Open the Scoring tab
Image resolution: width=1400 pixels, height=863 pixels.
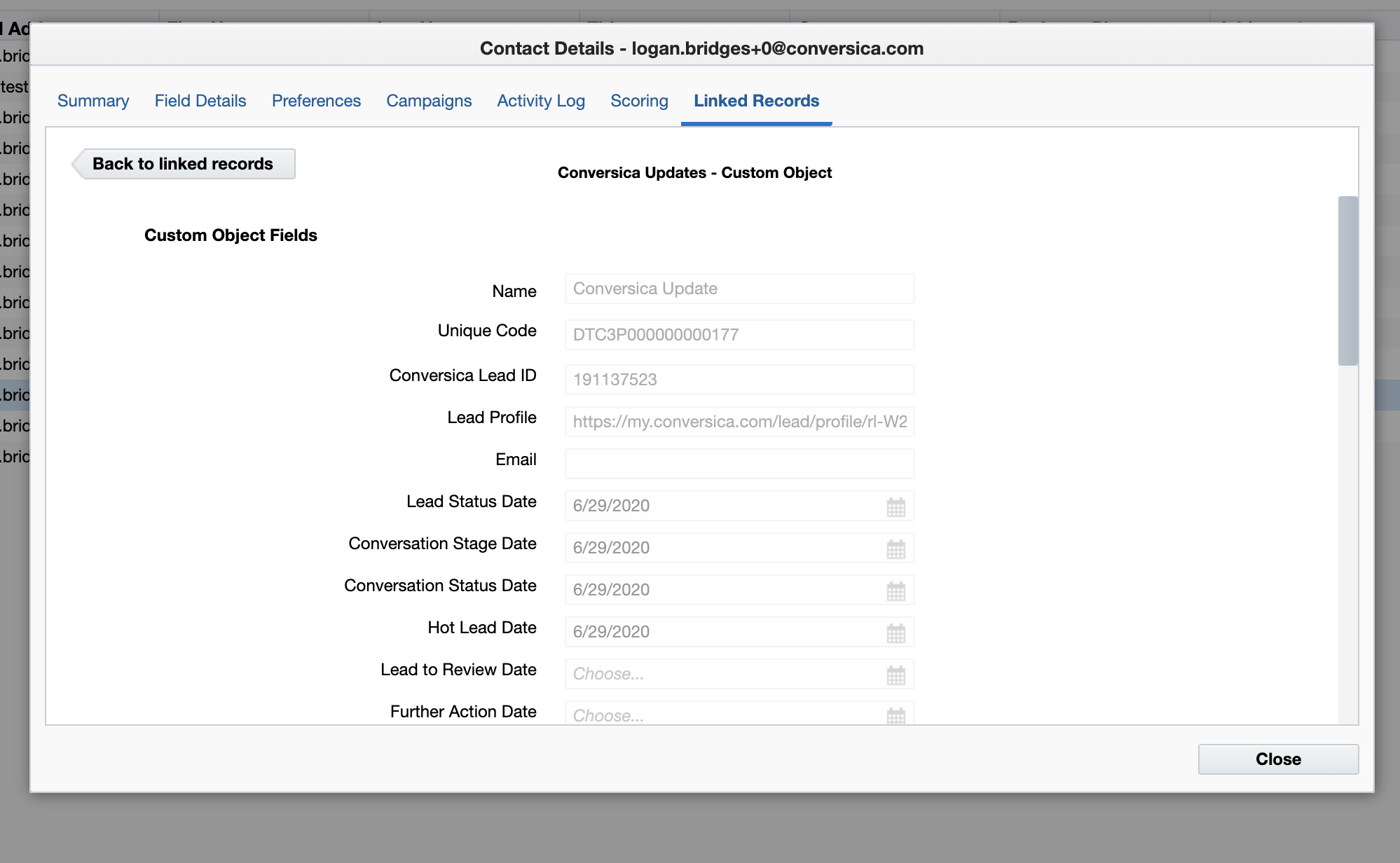coord(639,101)
